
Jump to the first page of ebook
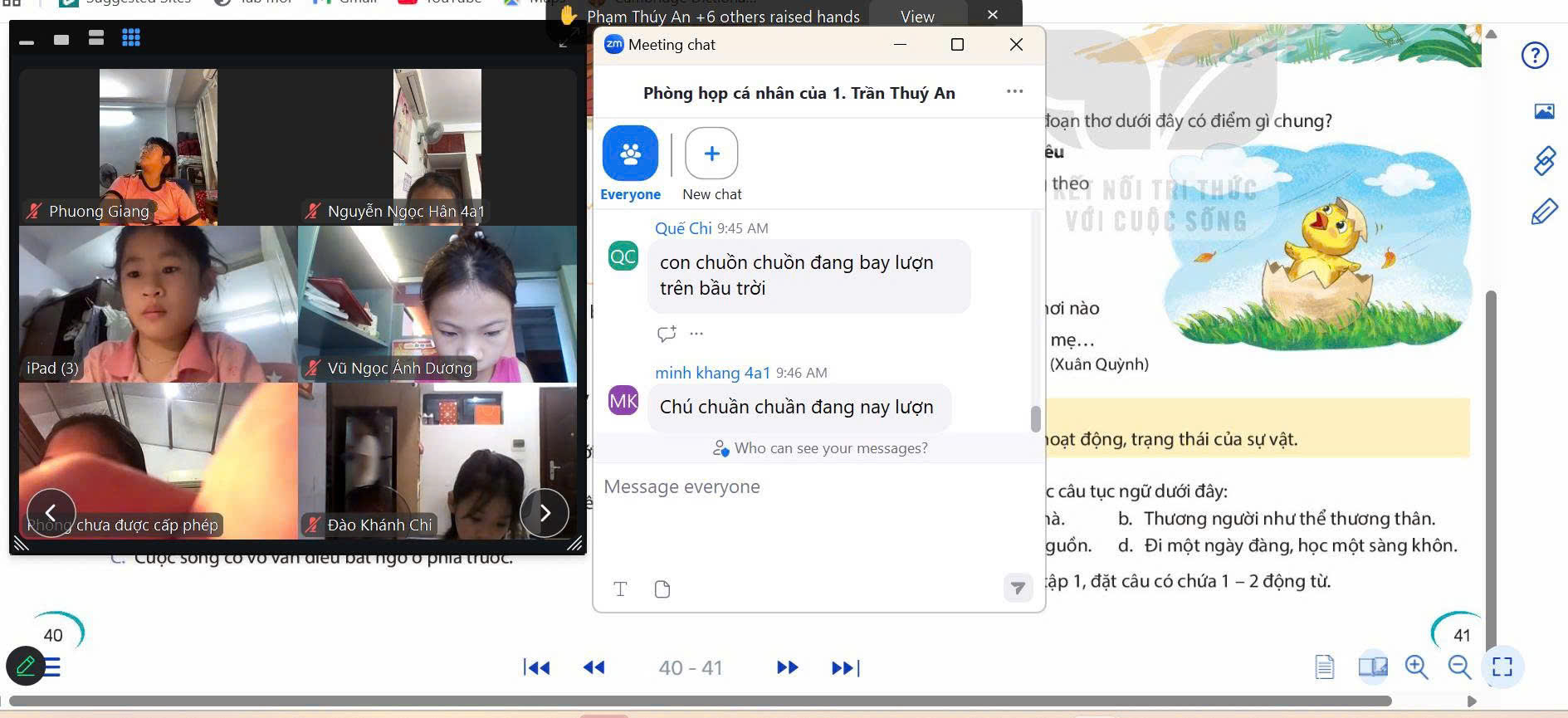[x=536, y=667]
